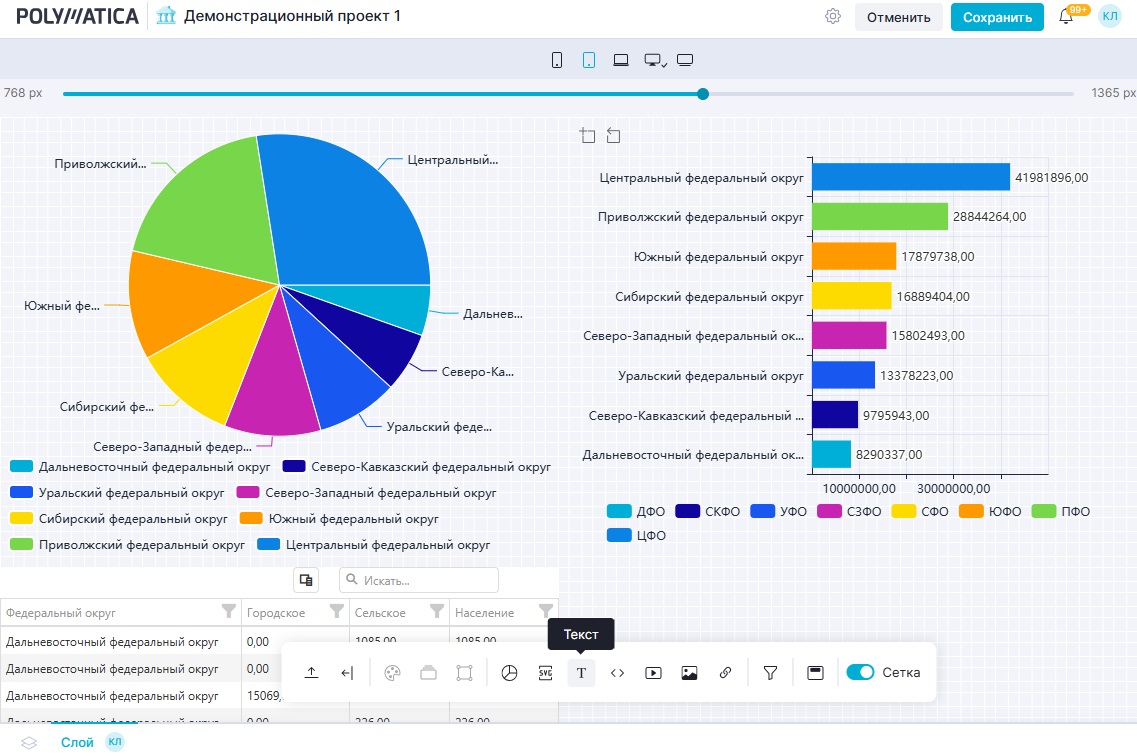The image size is (1137, 756).
Task: Toggle the Сетка grid switch
Action: click(860, 673)
